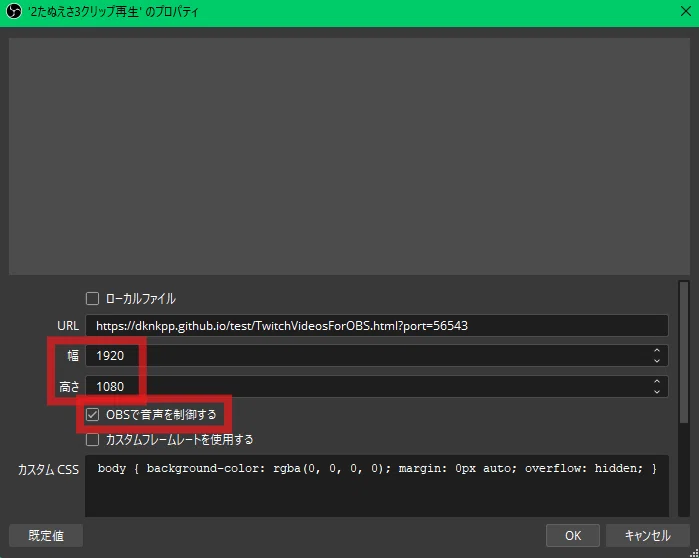Enable the ローカルファイル checkbox
Image resolution: width=699 pixels, height=558 pixels.
coord(92,299)
